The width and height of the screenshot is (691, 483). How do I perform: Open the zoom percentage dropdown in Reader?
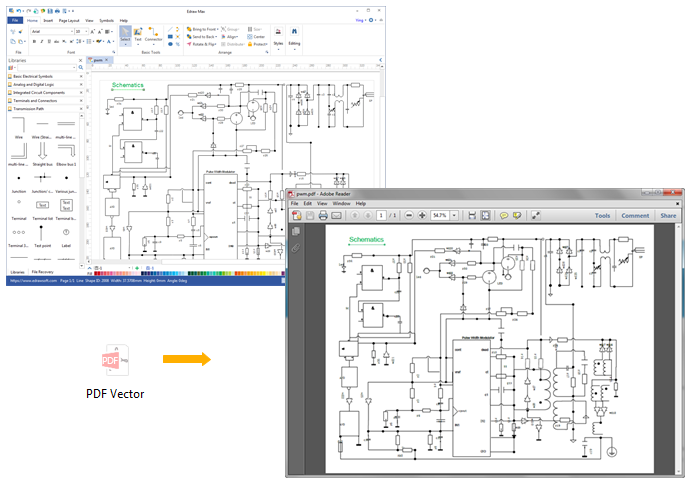tap(455, 215)
